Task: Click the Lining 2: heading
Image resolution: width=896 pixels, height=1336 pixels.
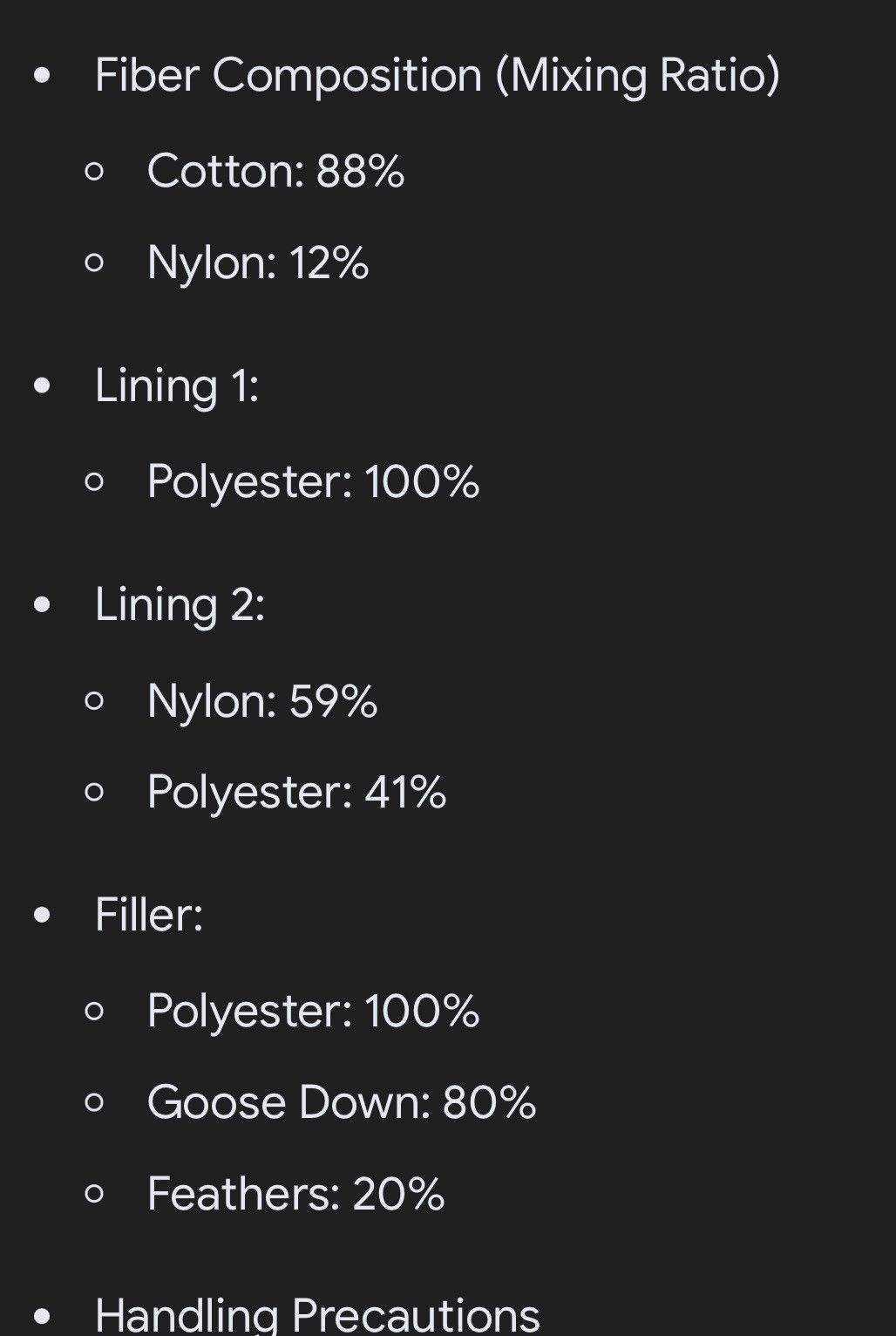Action: click(x=180, y=604)
